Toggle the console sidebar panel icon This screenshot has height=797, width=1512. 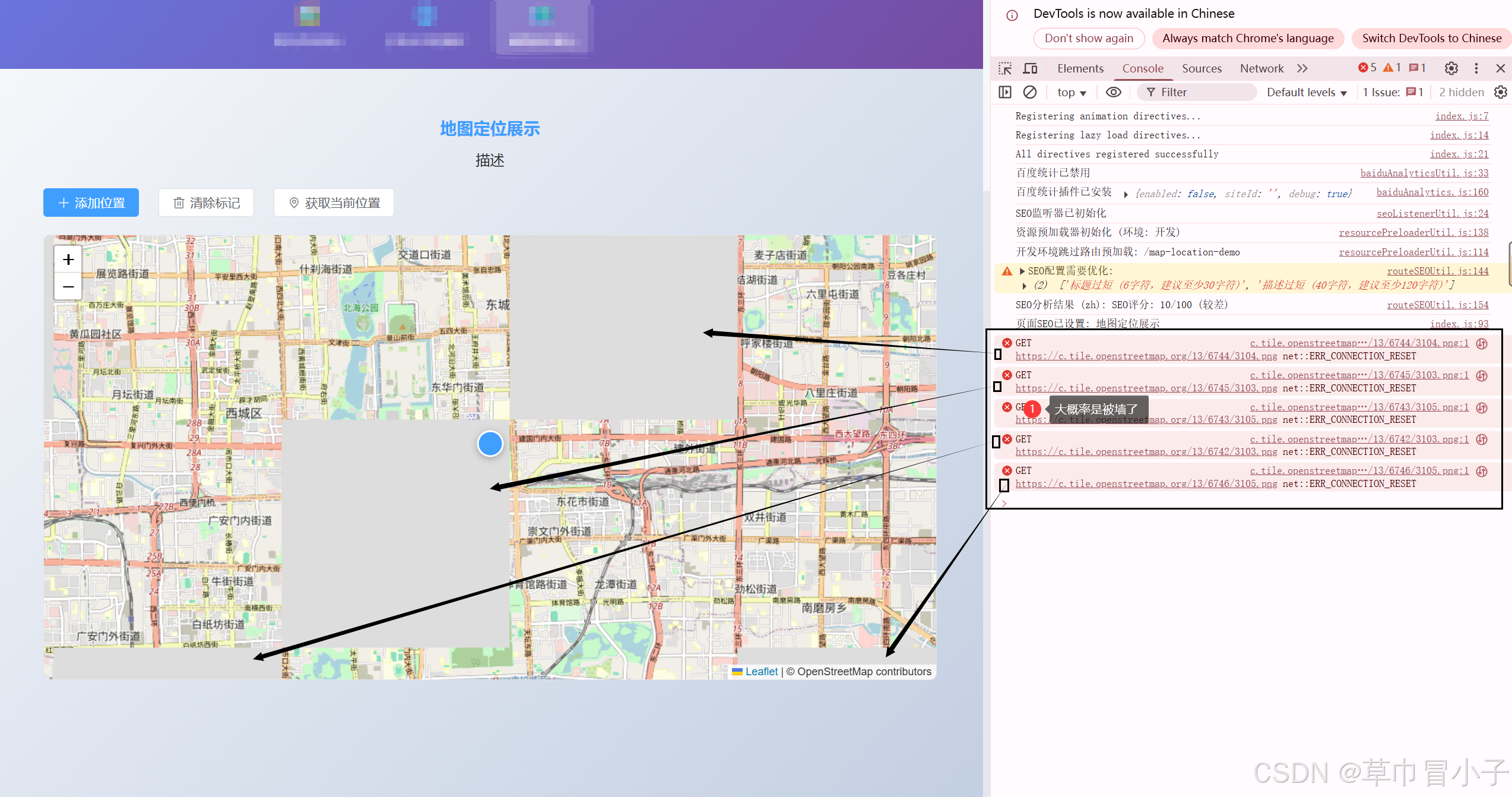1005,92
